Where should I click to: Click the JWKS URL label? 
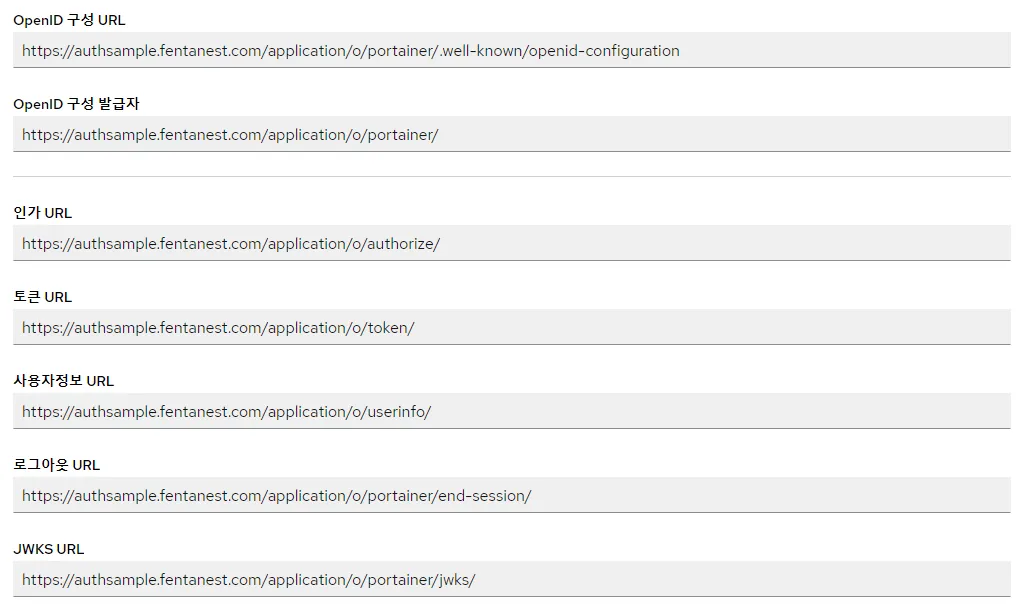pyautogui.click(x=47, y=548)
